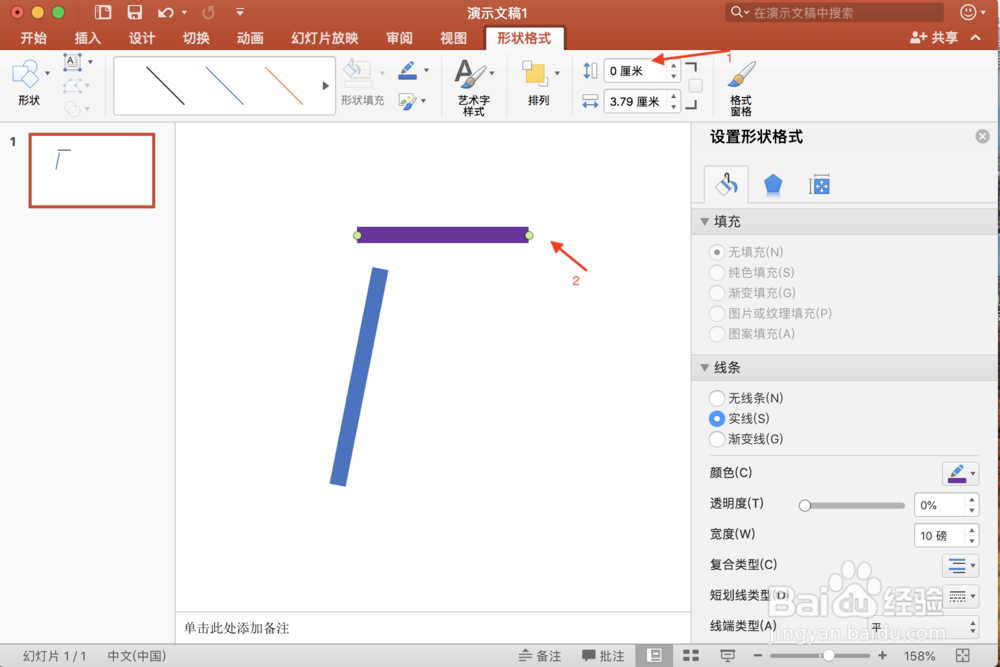Toggle Notes (备注) in status bar
1000x667 pixels.
pos(540,656)
